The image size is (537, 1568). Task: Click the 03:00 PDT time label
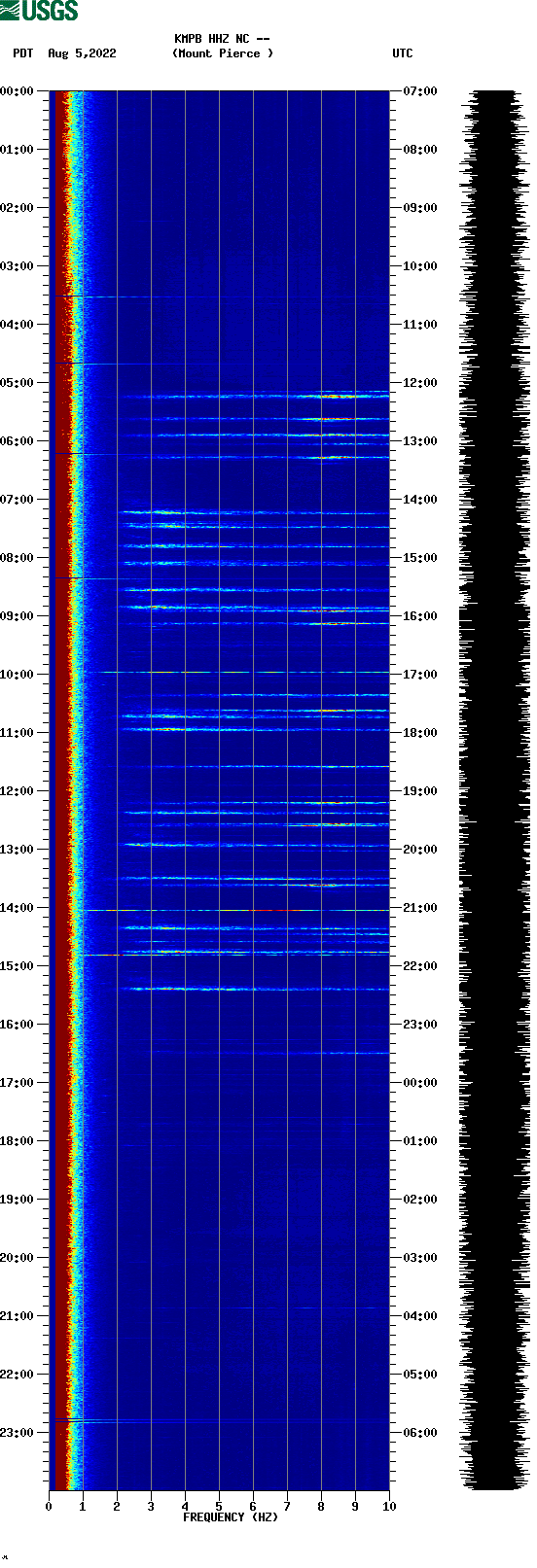(x=17, y=266)
